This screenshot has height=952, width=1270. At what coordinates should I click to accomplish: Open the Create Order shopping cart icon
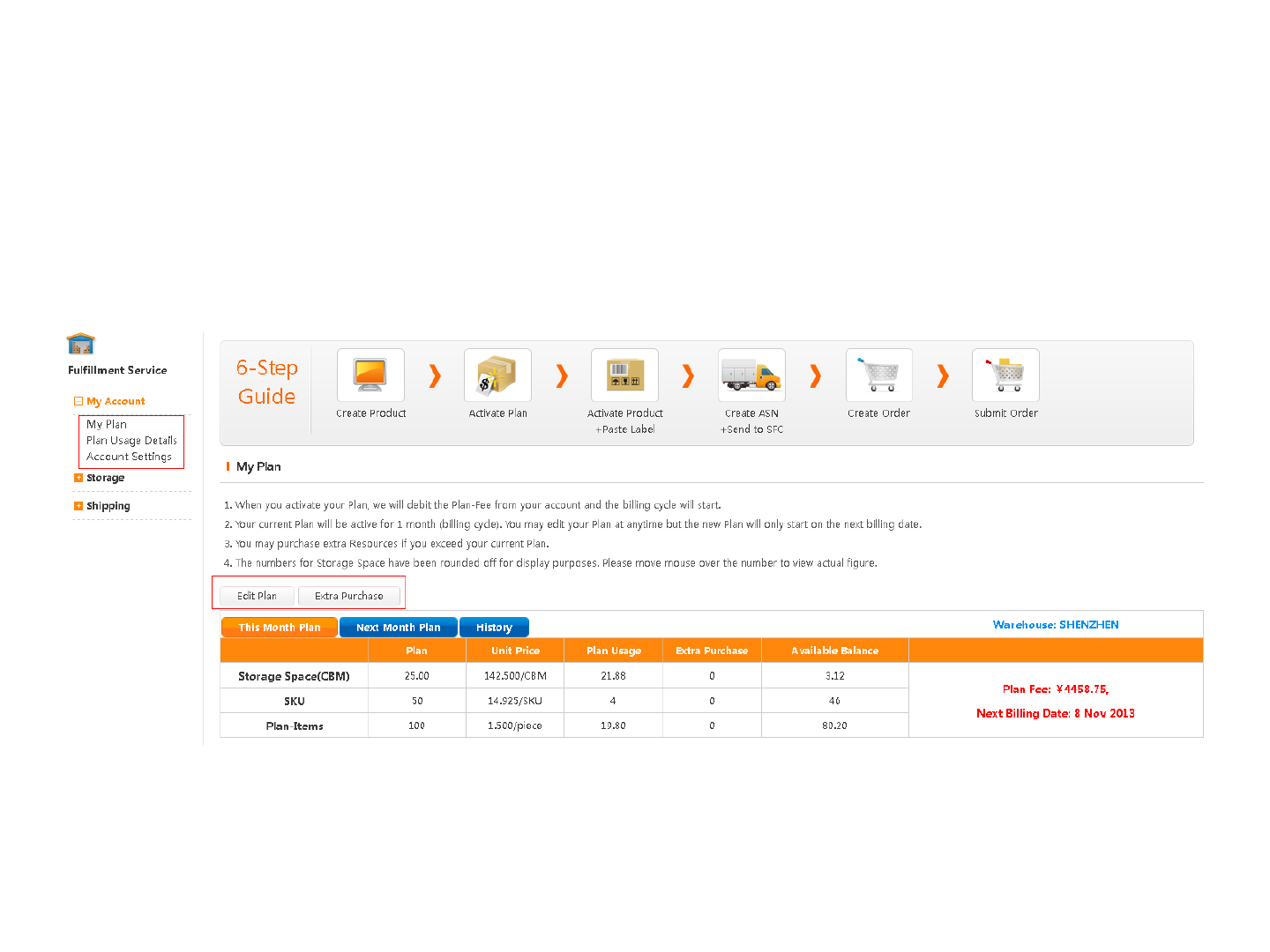click(x=879, y=375)
